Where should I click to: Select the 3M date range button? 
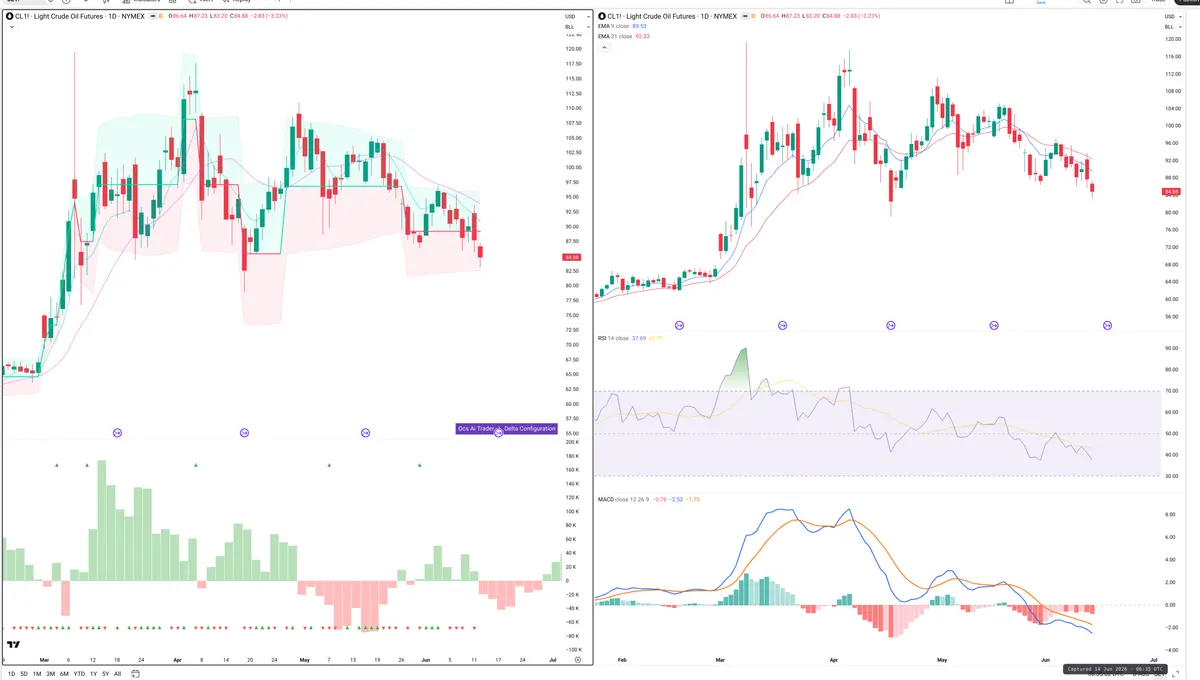click(51, 674)
